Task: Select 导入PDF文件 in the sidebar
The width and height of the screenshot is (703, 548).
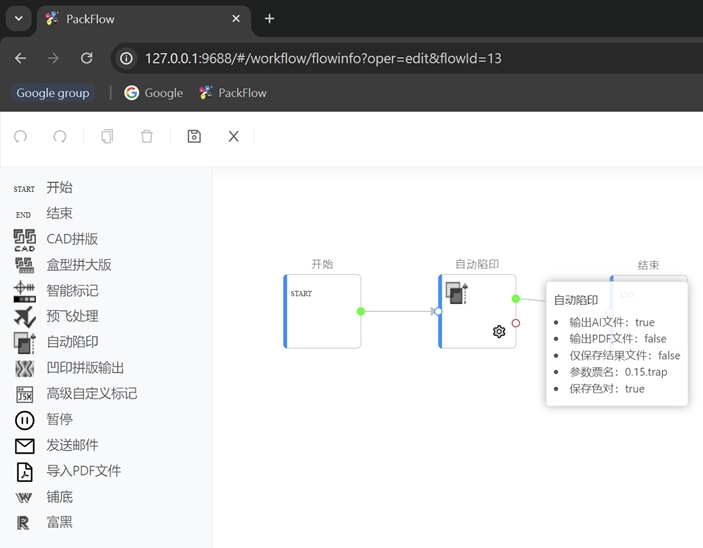Action: point(83,471)
